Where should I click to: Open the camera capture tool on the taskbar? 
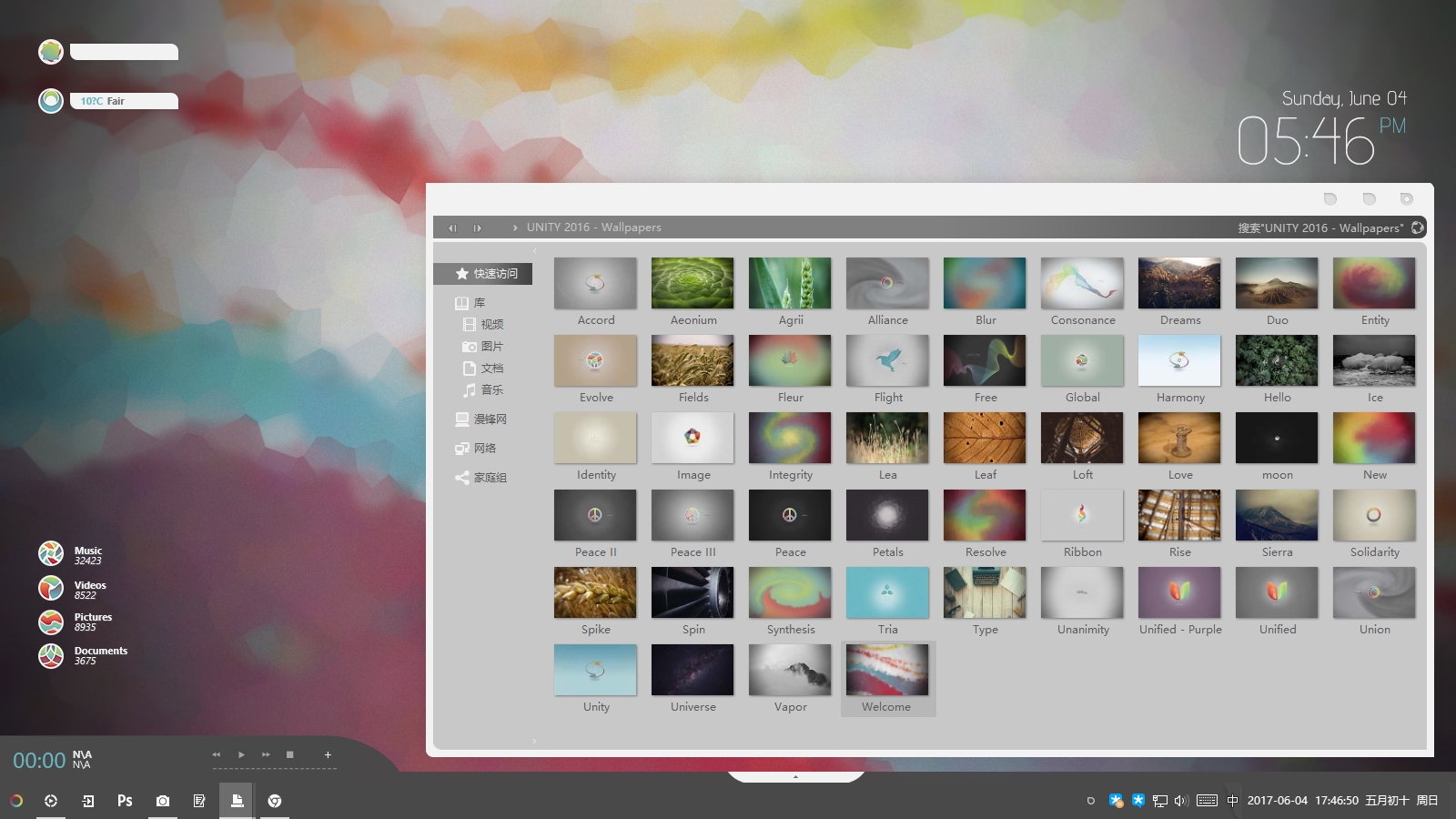162,801
